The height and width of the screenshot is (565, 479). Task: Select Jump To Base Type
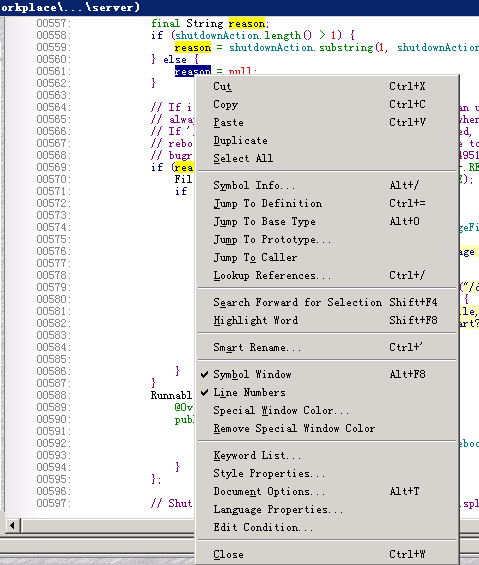pyautogui.click(x=327, y=222)
